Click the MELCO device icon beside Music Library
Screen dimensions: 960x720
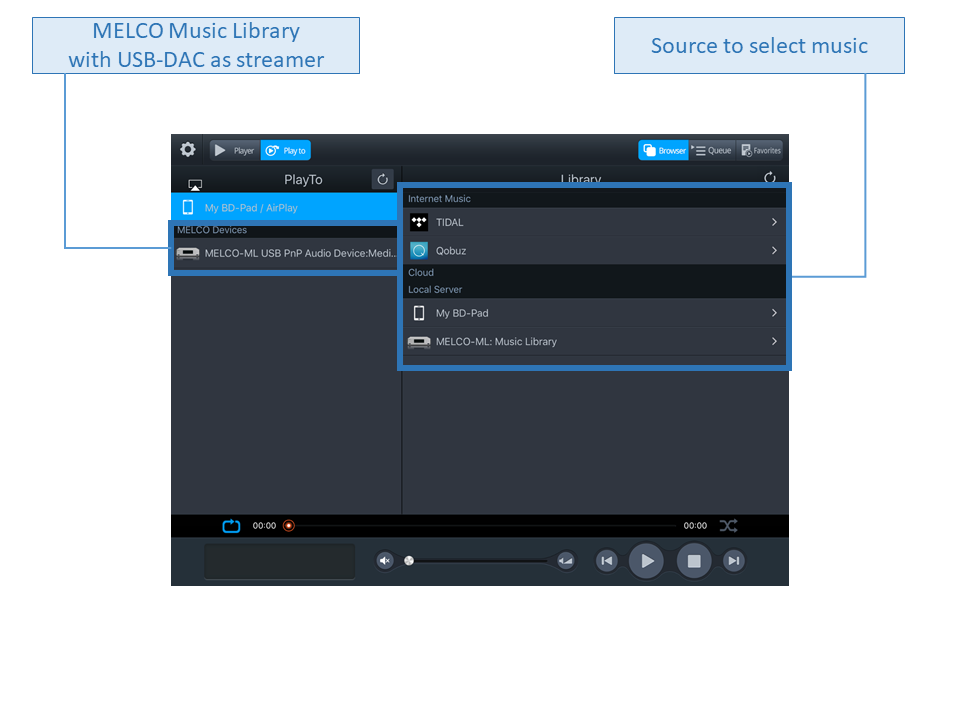click(419, 342)
